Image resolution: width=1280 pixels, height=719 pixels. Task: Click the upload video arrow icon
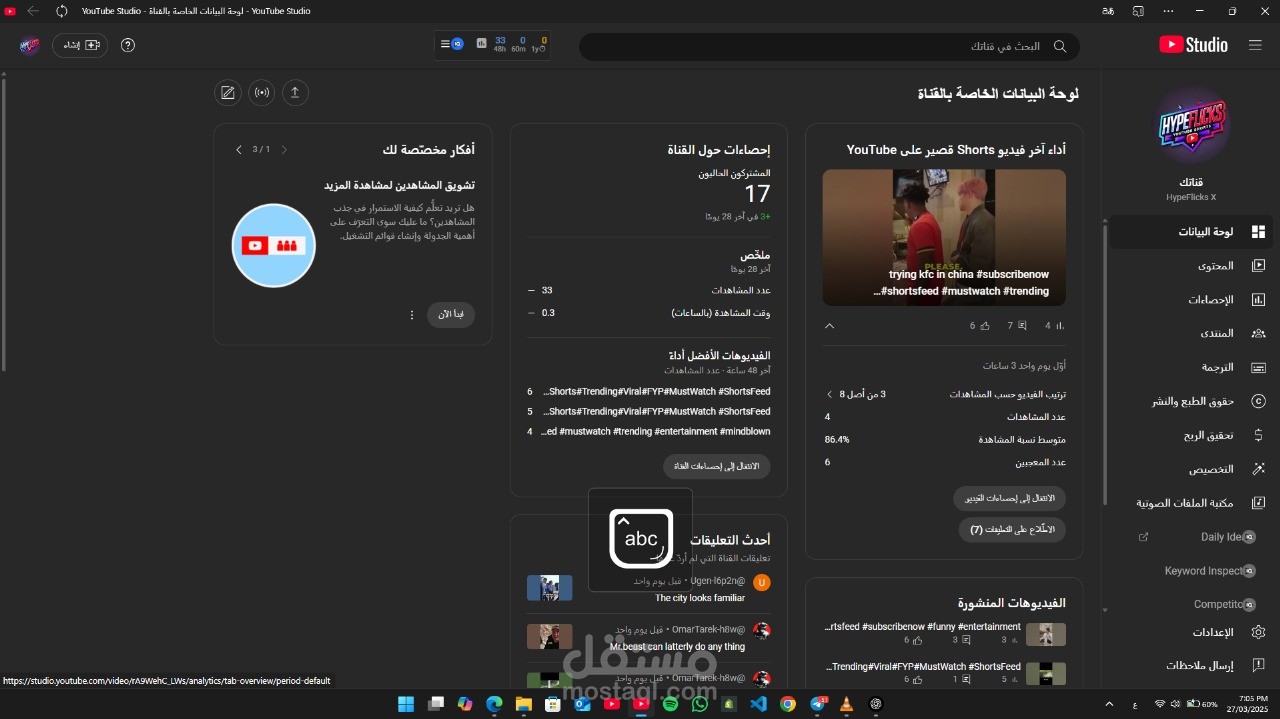click(294, 93)
